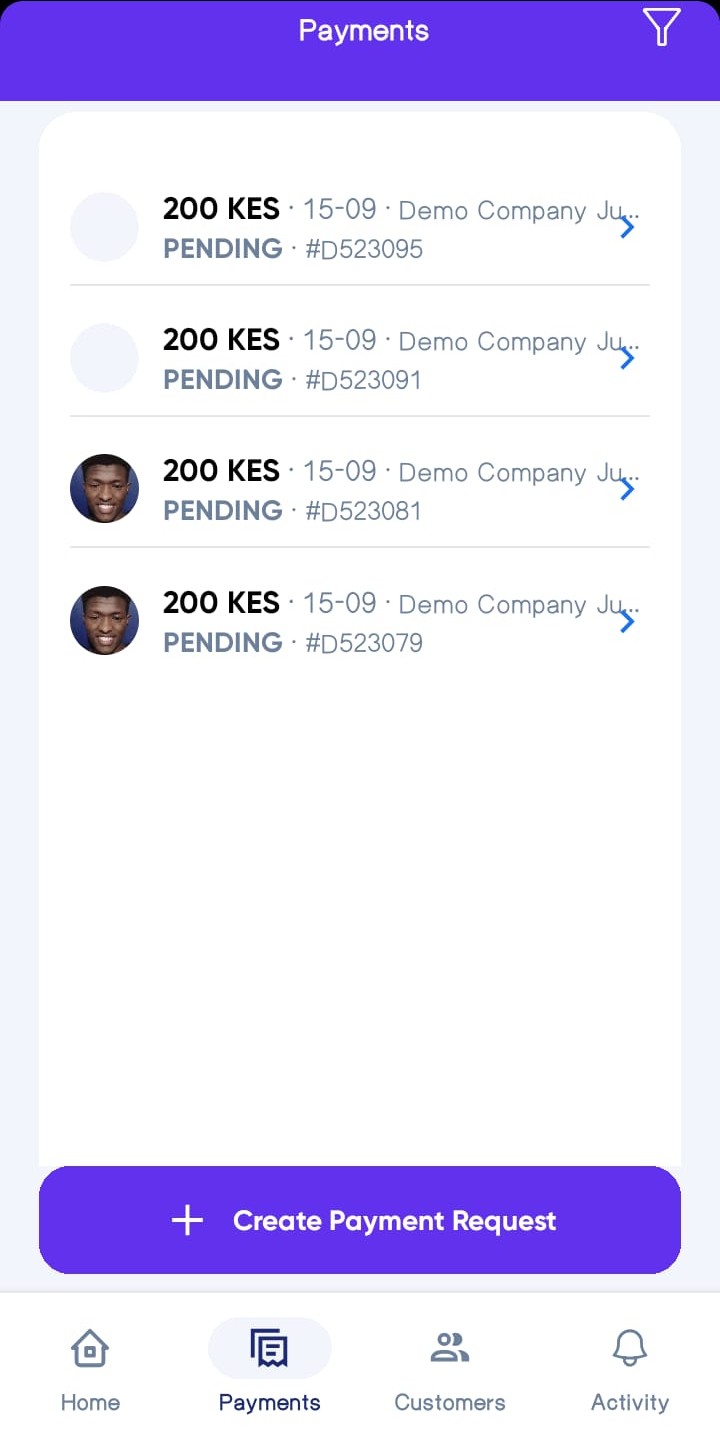Tap the Payments receipt icon

(x=269, y=1348)
